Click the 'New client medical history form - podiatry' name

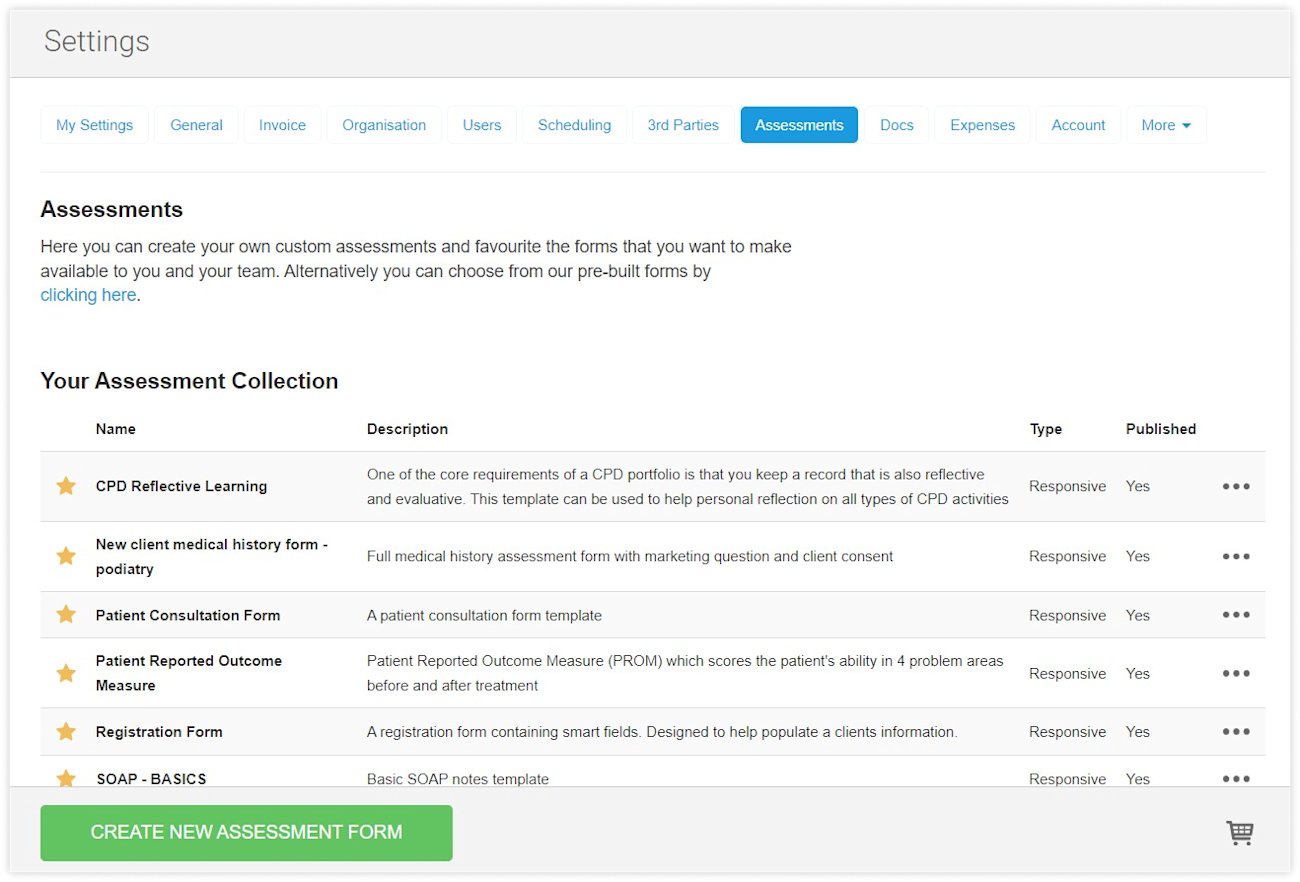click(x=212, y=556)
